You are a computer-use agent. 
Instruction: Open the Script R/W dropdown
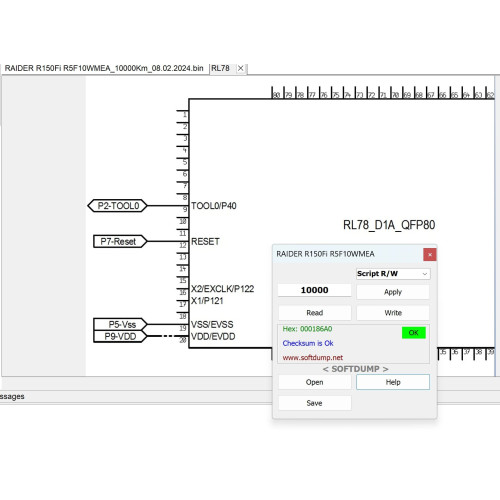[393, 274]
